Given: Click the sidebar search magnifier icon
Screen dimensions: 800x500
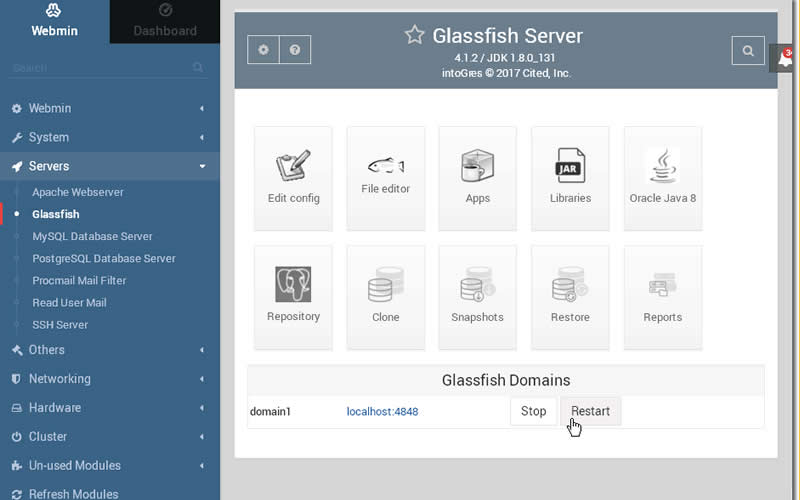Looking at the screenshot, I should point(197,67).
